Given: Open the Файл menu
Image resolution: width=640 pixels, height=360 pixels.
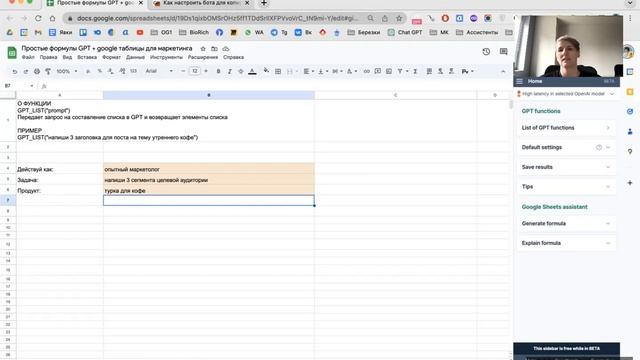Looking at the screenshot, I should [x=28, y=58].
